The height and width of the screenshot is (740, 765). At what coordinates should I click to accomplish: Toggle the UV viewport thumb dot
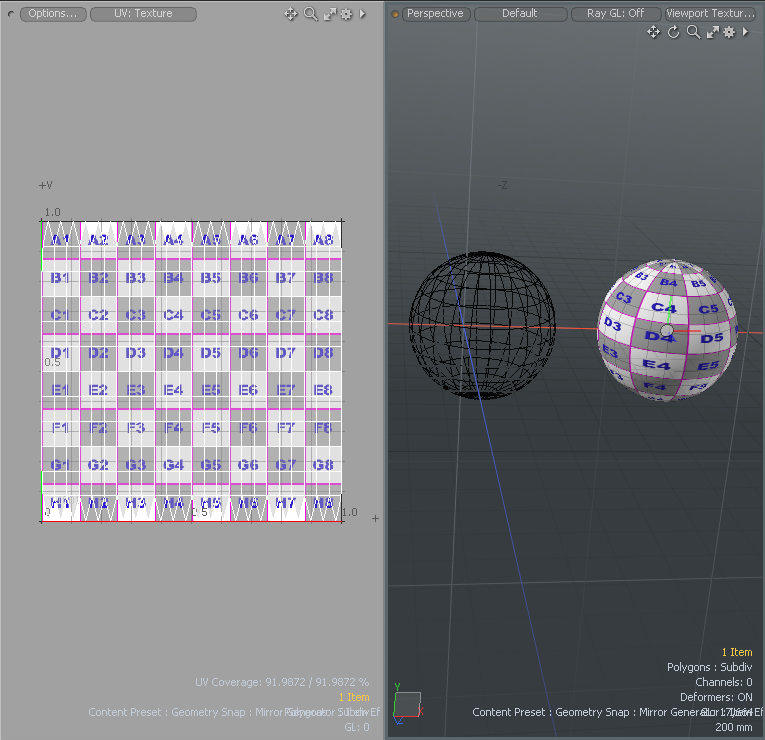(x=11, y=14)
